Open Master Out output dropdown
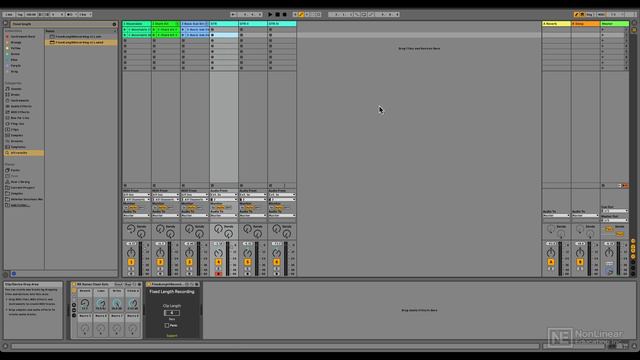 (x=614, y=220)
